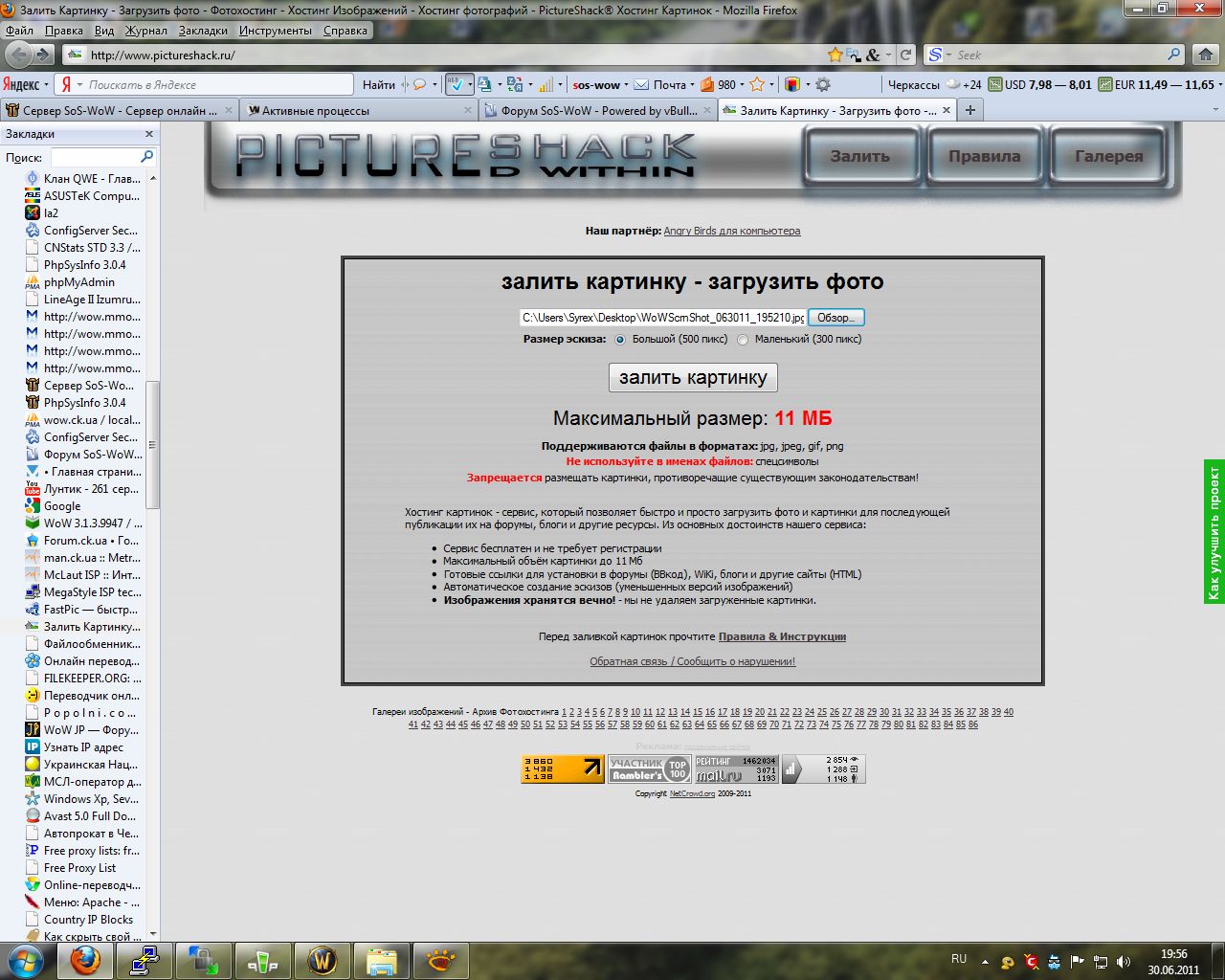Open Windows Explorer folder in taskbar
1225x980 pixels.
click(381, 960)
